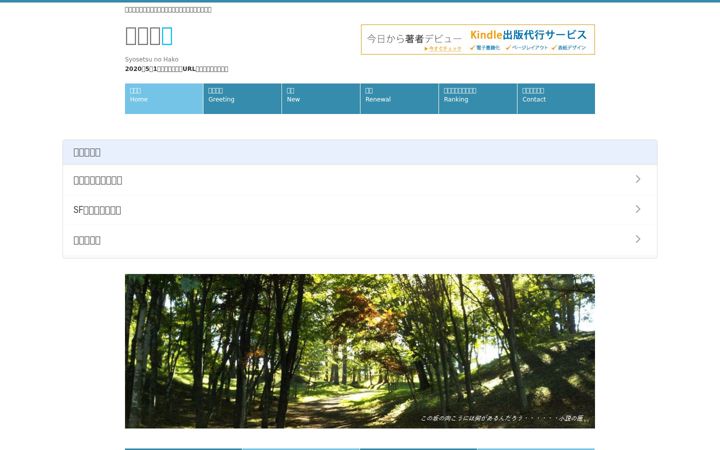Expand the SF list row chevron
The height and width of the screenshot is (450, 720).
[638, 209]
